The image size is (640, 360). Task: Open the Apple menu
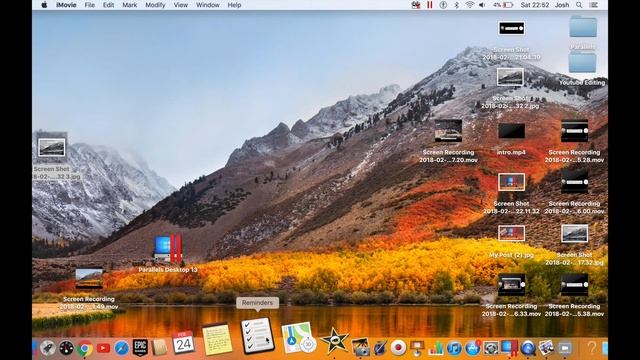(44, 5)
